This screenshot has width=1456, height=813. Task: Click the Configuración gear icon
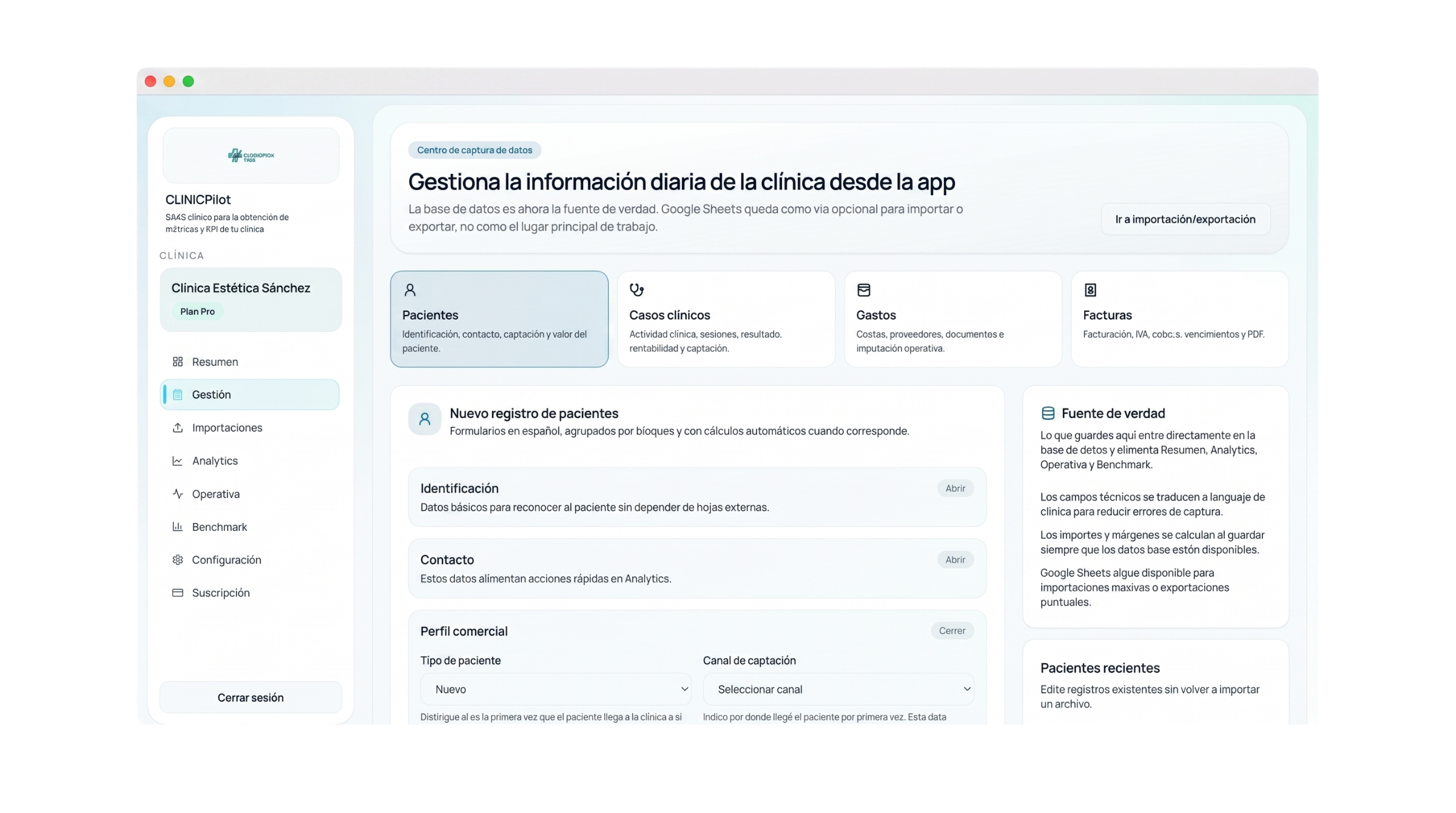point(178,560)
